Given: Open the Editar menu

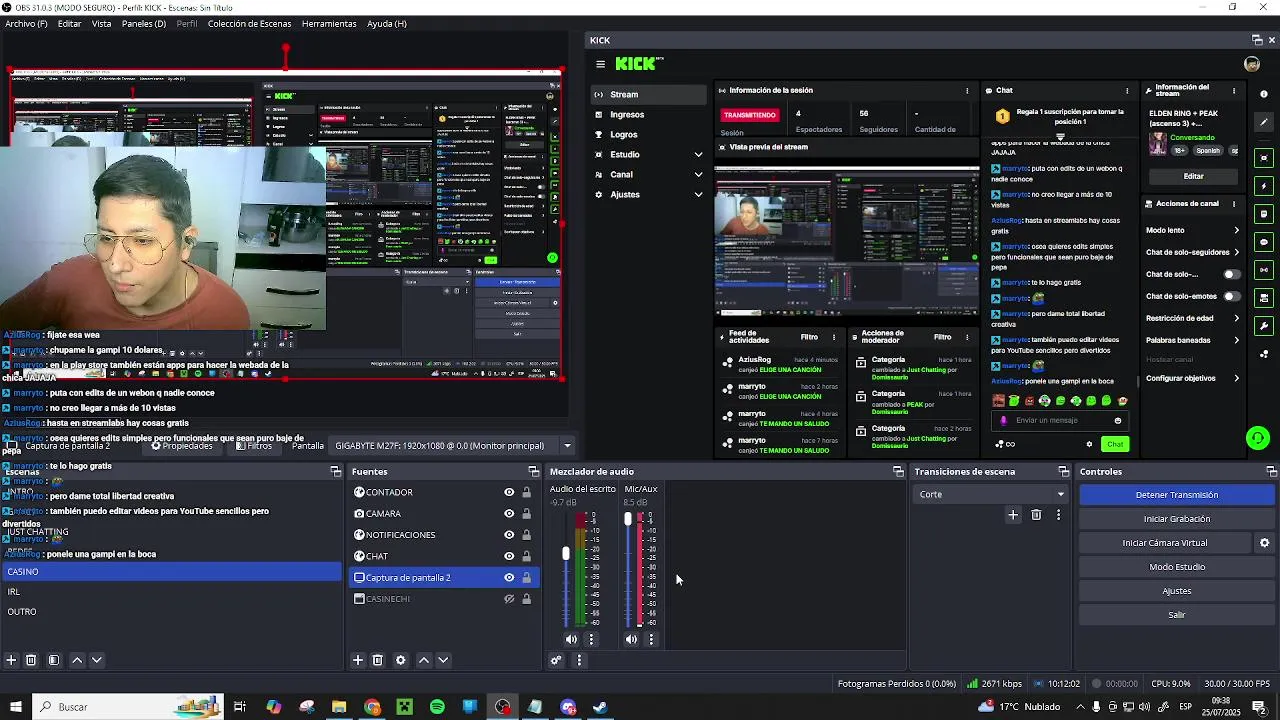Looking at the screenshot, I should tap(70, 23).
